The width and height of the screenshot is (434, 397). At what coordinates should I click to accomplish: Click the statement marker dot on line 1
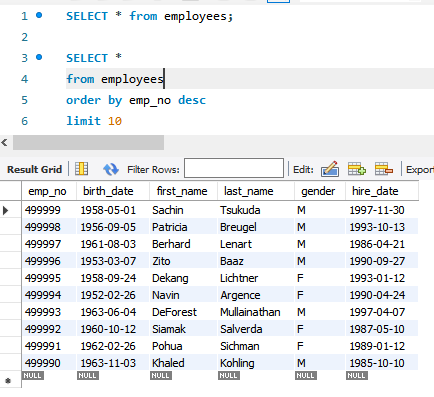[x=39, y=15]
